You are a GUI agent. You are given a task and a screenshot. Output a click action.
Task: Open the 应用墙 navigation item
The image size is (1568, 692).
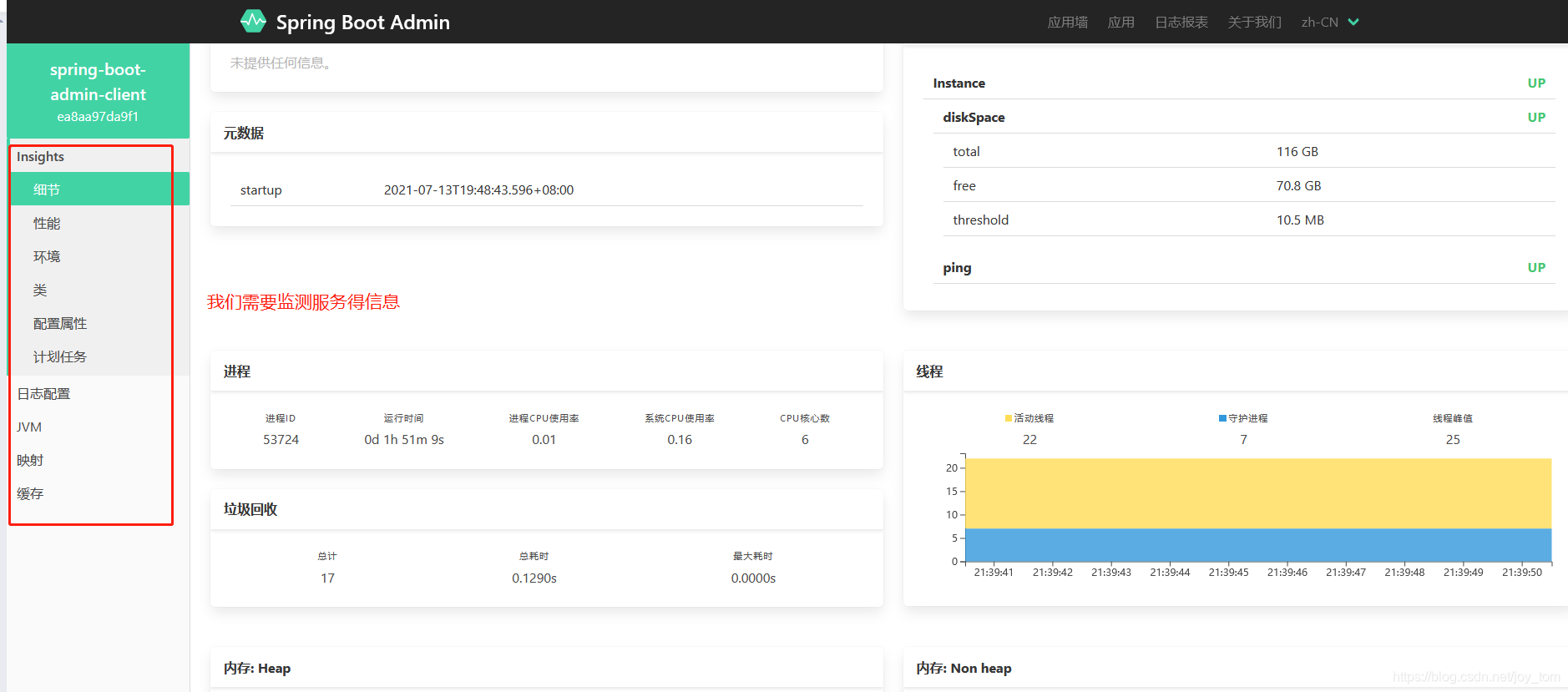coord(1067,23)
